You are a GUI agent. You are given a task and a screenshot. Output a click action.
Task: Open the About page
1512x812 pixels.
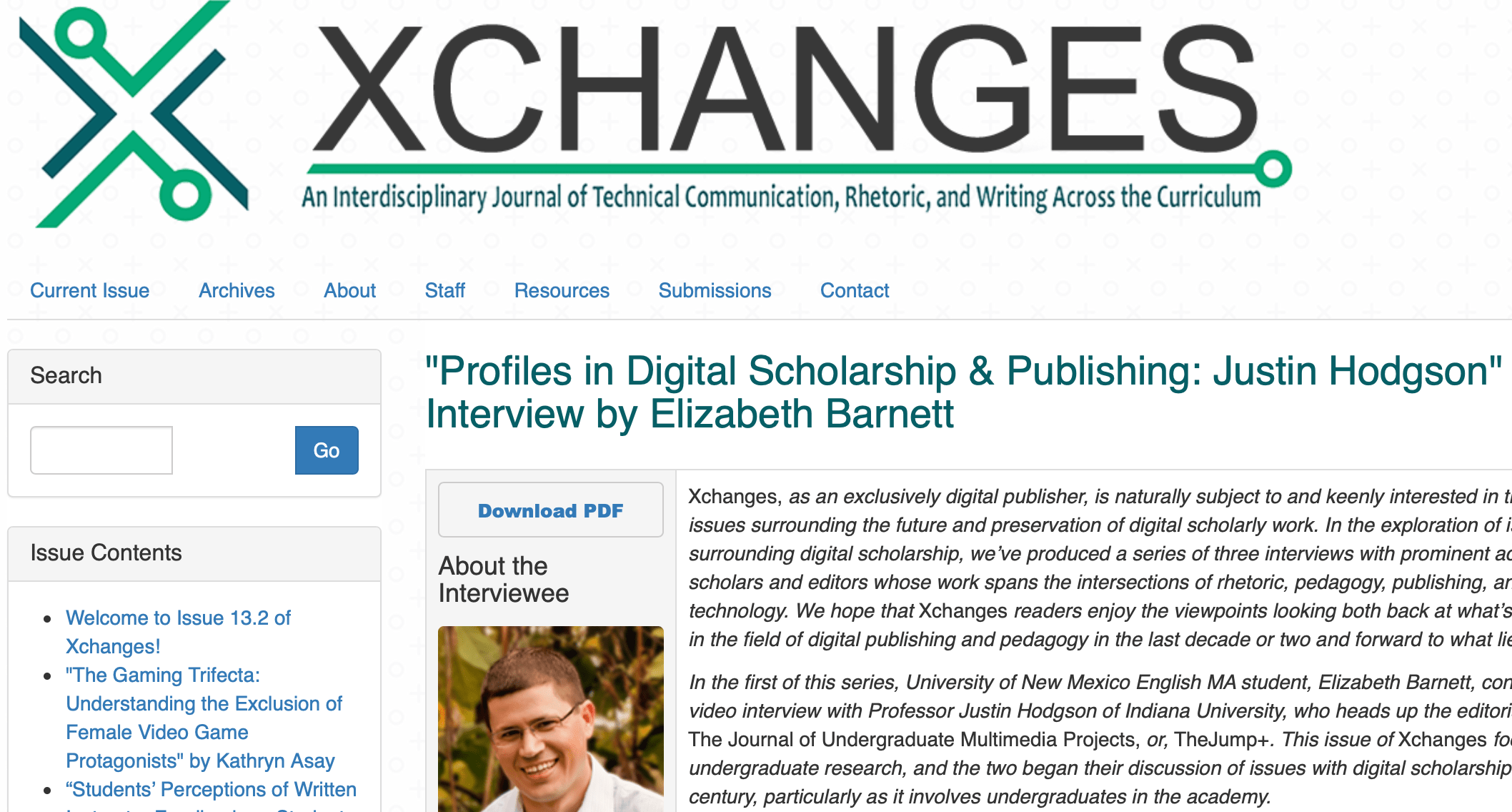(349, 290)
